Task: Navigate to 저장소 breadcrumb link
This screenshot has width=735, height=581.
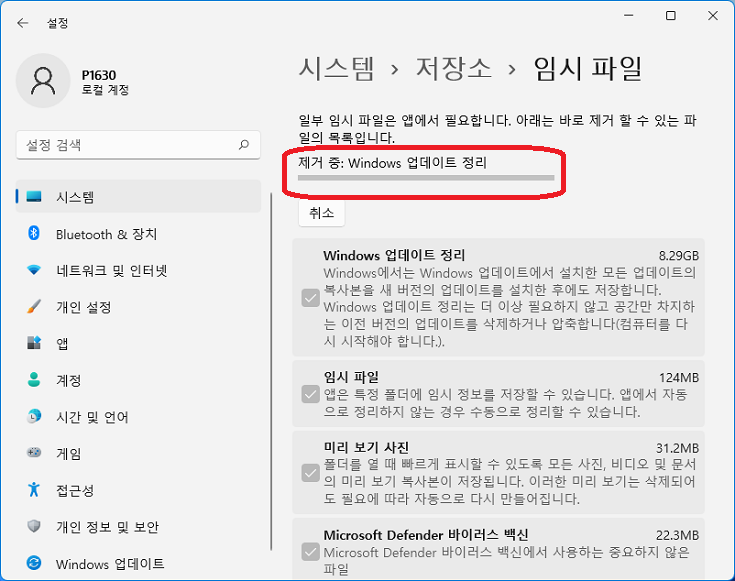Action: pos(454,68)
